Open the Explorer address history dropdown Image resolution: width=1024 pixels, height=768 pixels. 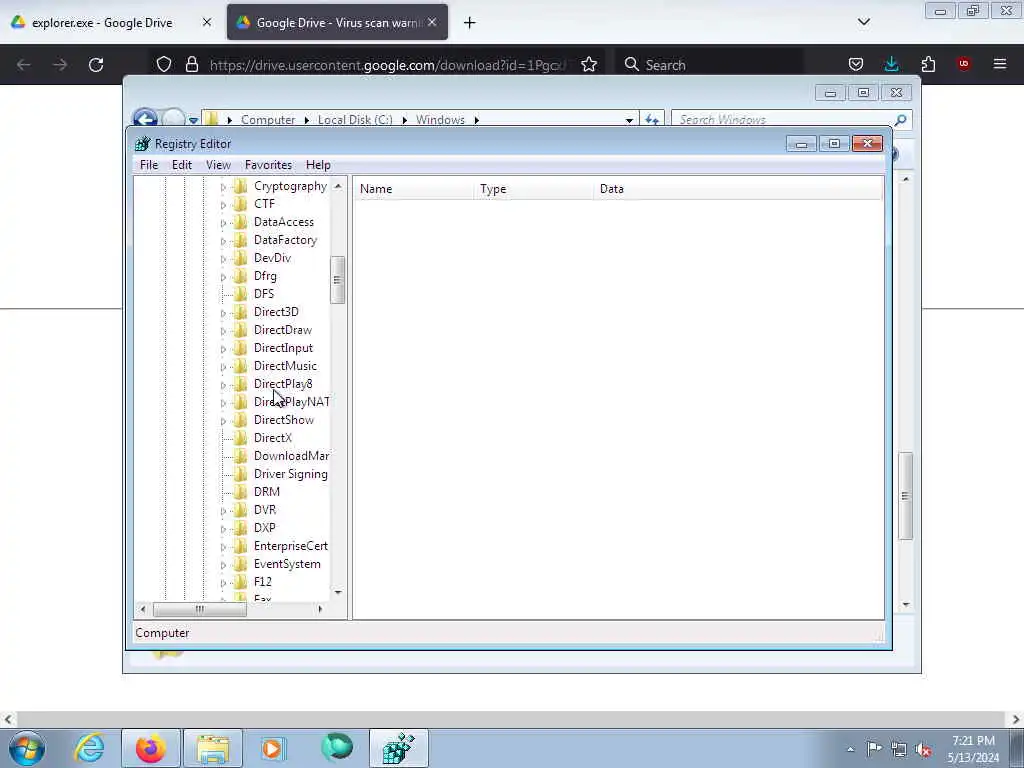(x=629, y=120)
